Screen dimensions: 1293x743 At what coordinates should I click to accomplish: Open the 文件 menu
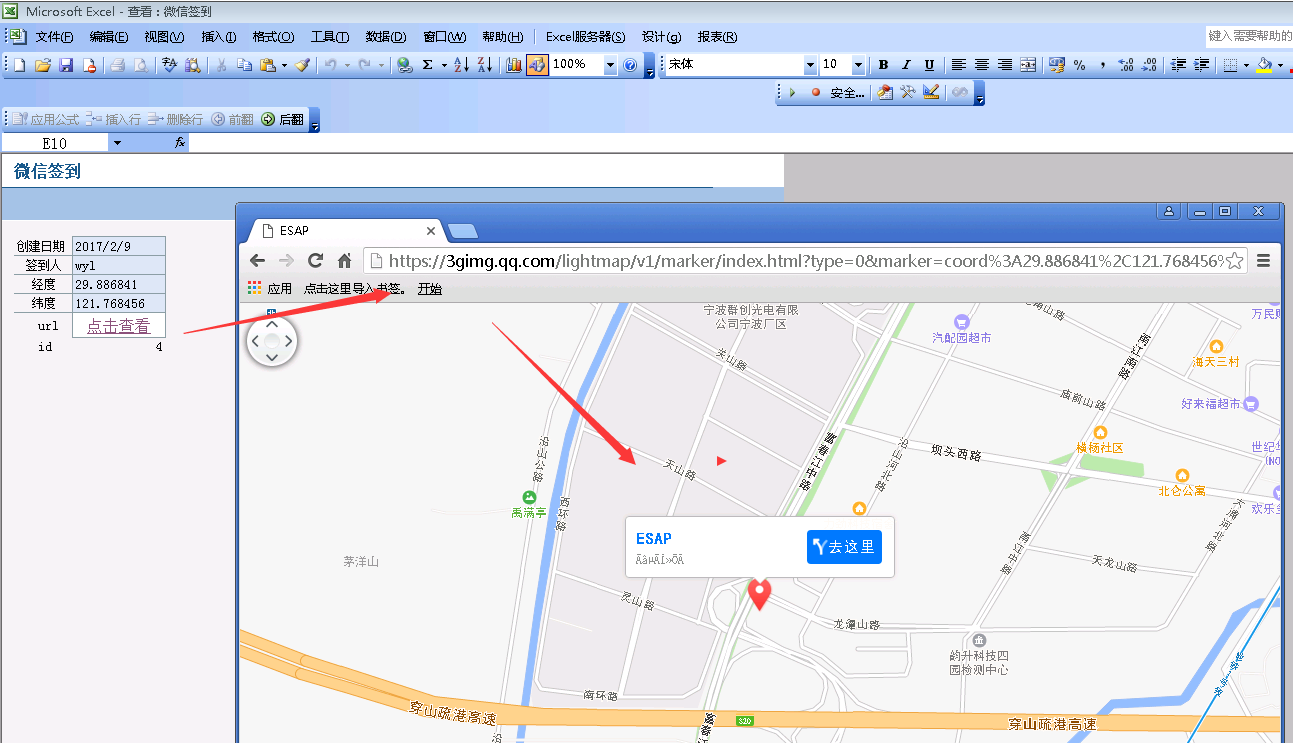pyautogui.click(x=54, y=37)
